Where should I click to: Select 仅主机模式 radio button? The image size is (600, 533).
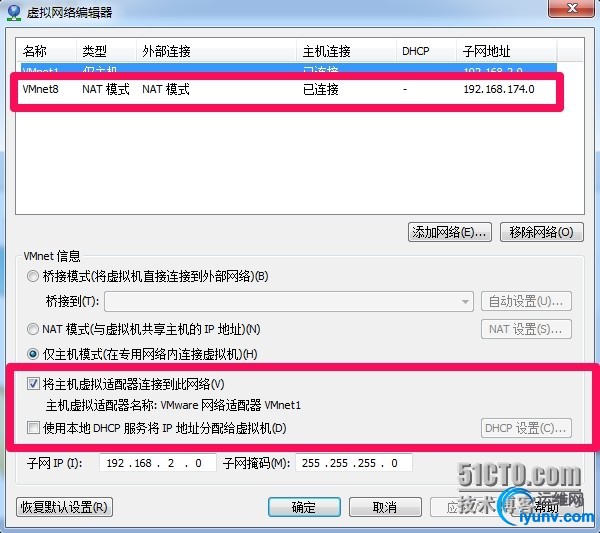[33, 354]
